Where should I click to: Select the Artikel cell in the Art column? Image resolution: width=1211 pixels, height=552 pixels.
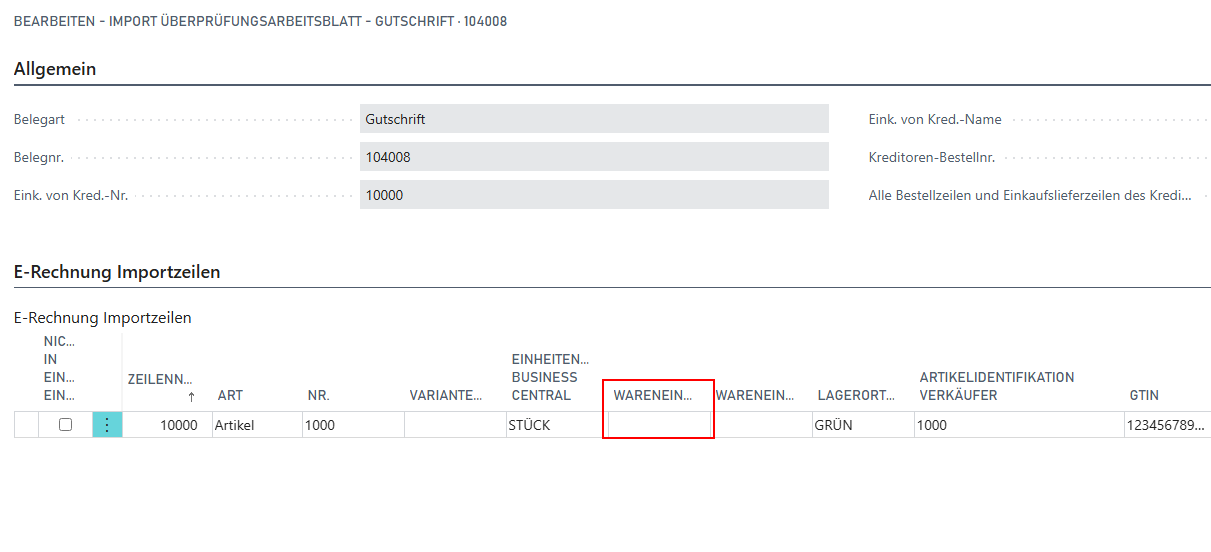[256, 425]
